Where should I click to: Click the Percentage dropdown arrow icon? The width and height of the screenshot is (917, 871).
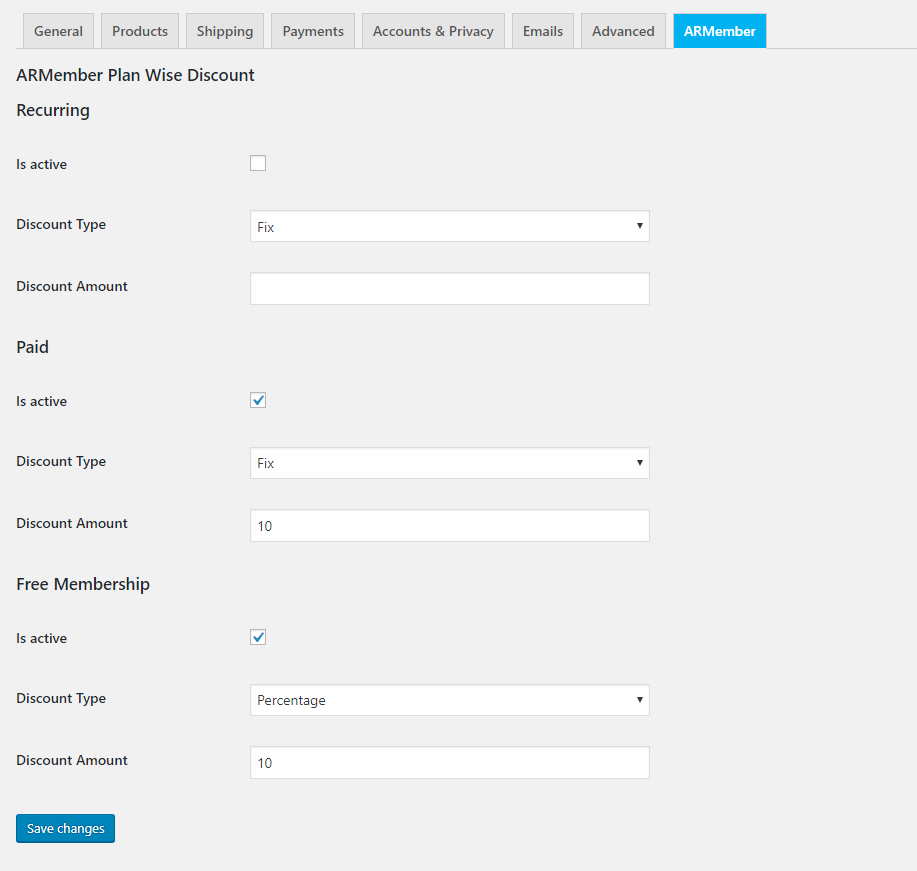[x=640, y=700]
